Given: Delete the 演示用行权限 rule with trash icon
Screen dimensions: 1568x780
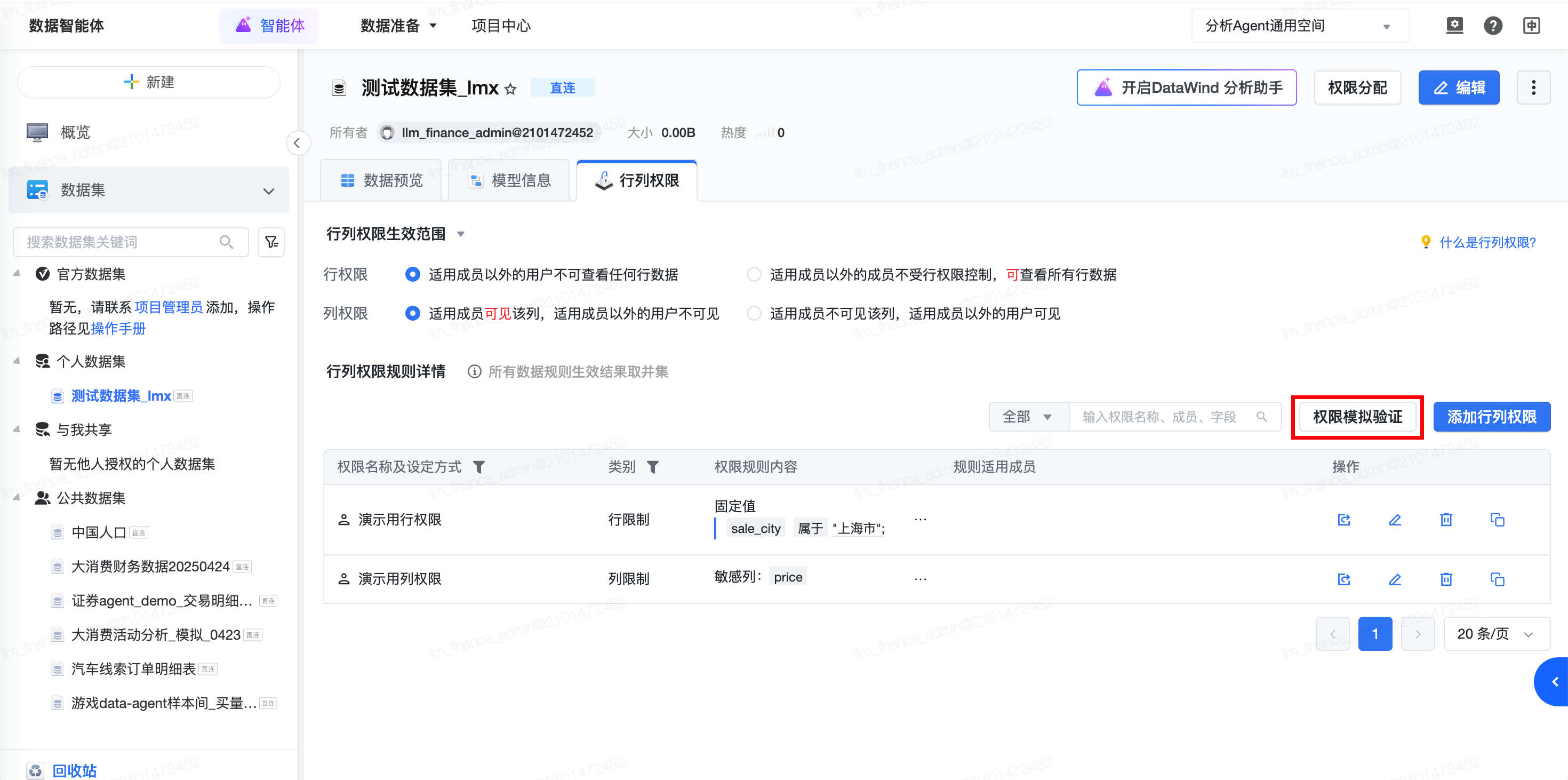Looking at the screenshot, I should coord(1446,520).
